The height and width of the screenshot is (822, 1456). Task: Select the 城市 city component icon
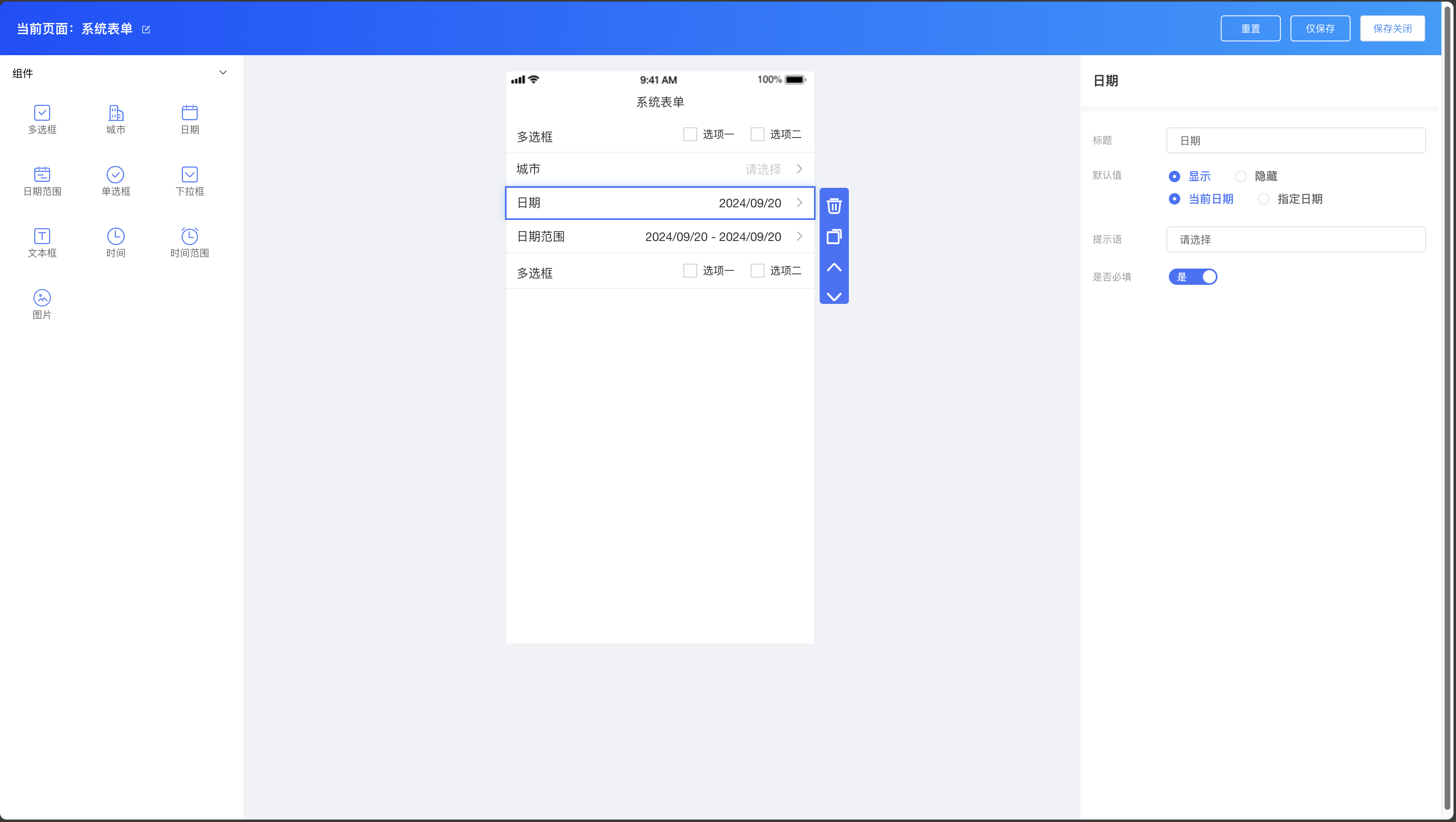pyautogui.click(x=116, y=112)
